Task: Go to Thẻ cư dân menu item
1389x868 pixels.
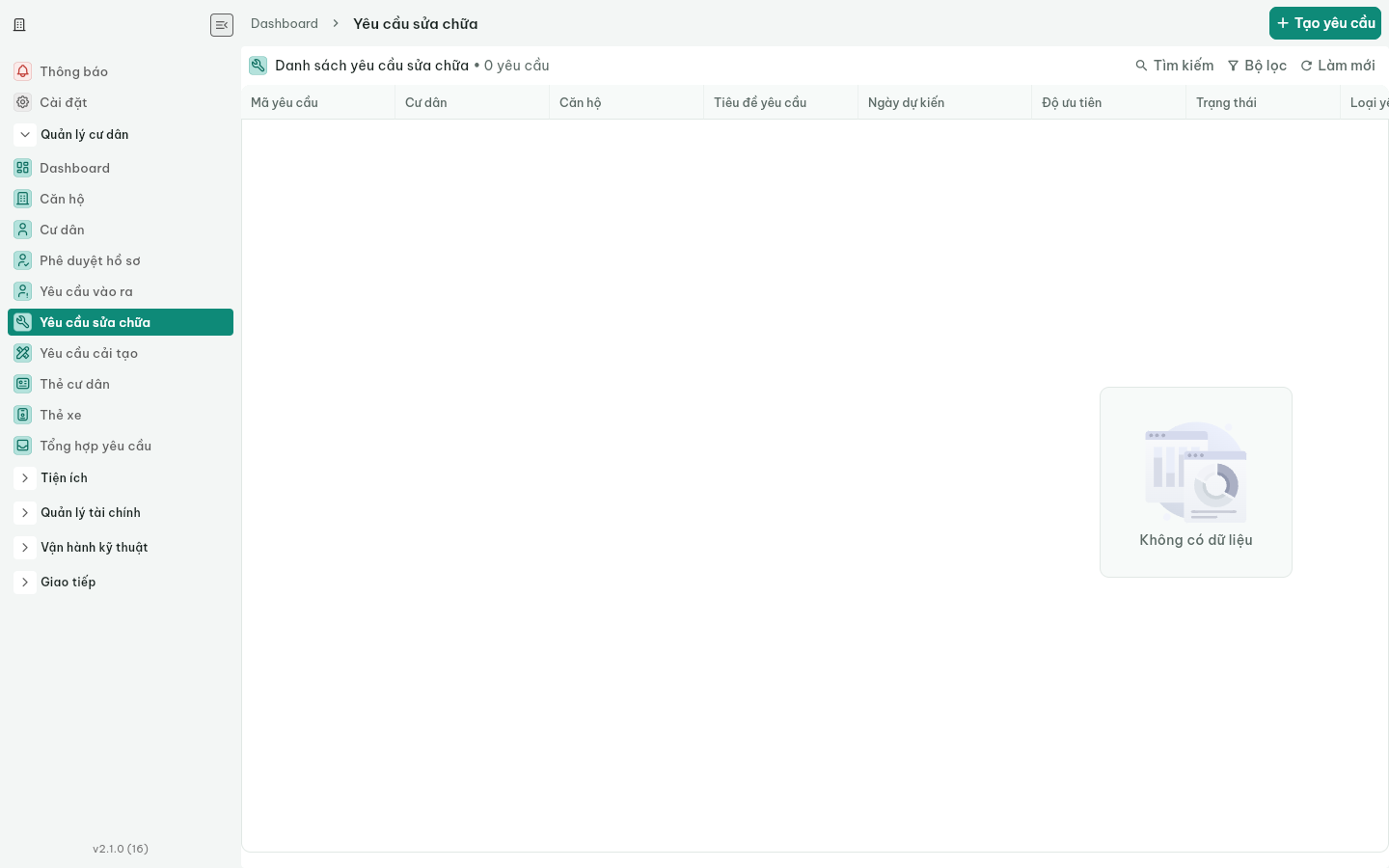Action: pos(121,384)
